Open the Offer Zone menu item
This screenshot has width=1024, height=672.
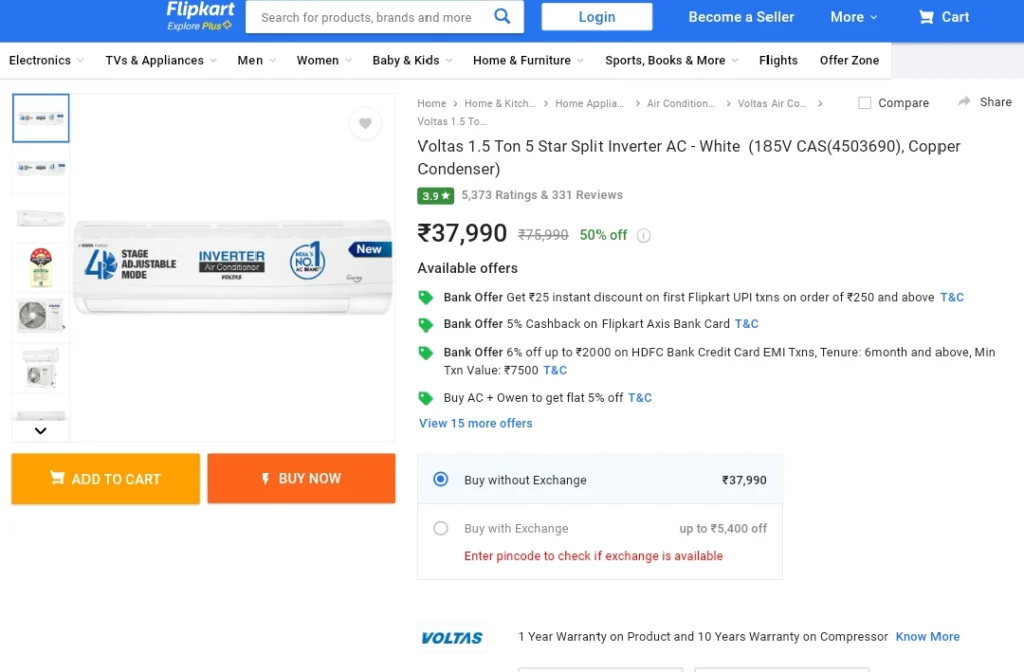[849, 60]
